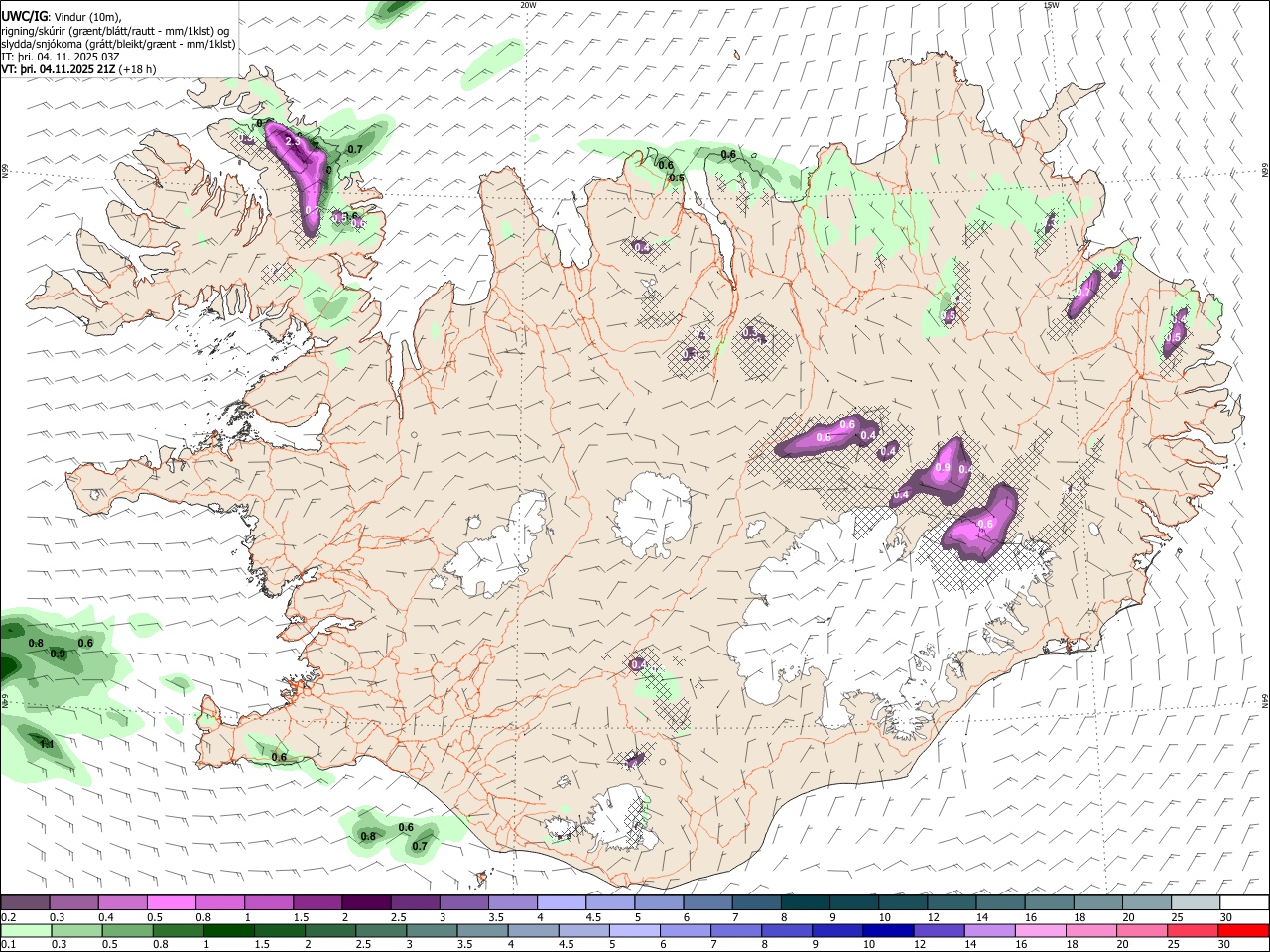Click the darkest purple 2 swatch in upper legend
This screenshot has height=952, width=1270.
tap(366, 903)
